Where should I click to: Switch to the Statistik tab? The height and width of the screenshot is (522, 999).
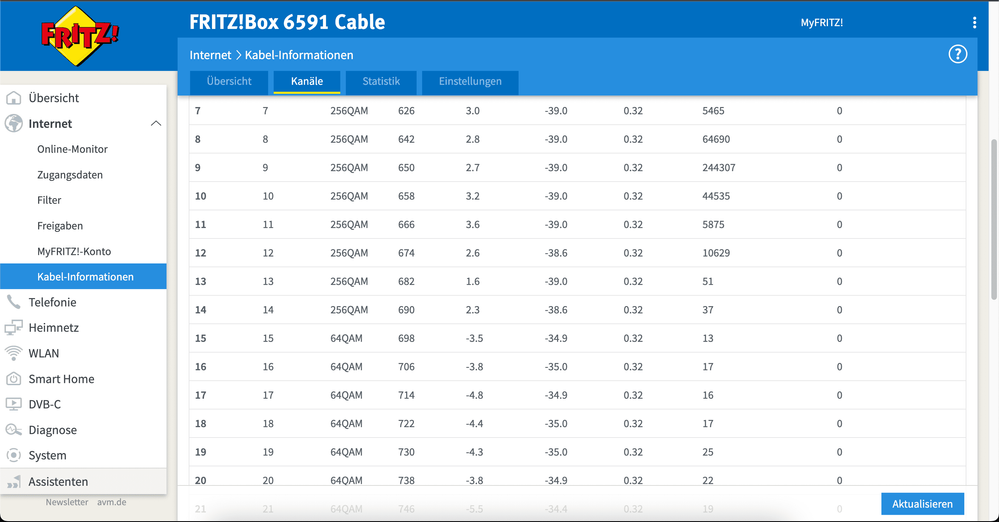point(381,81)
